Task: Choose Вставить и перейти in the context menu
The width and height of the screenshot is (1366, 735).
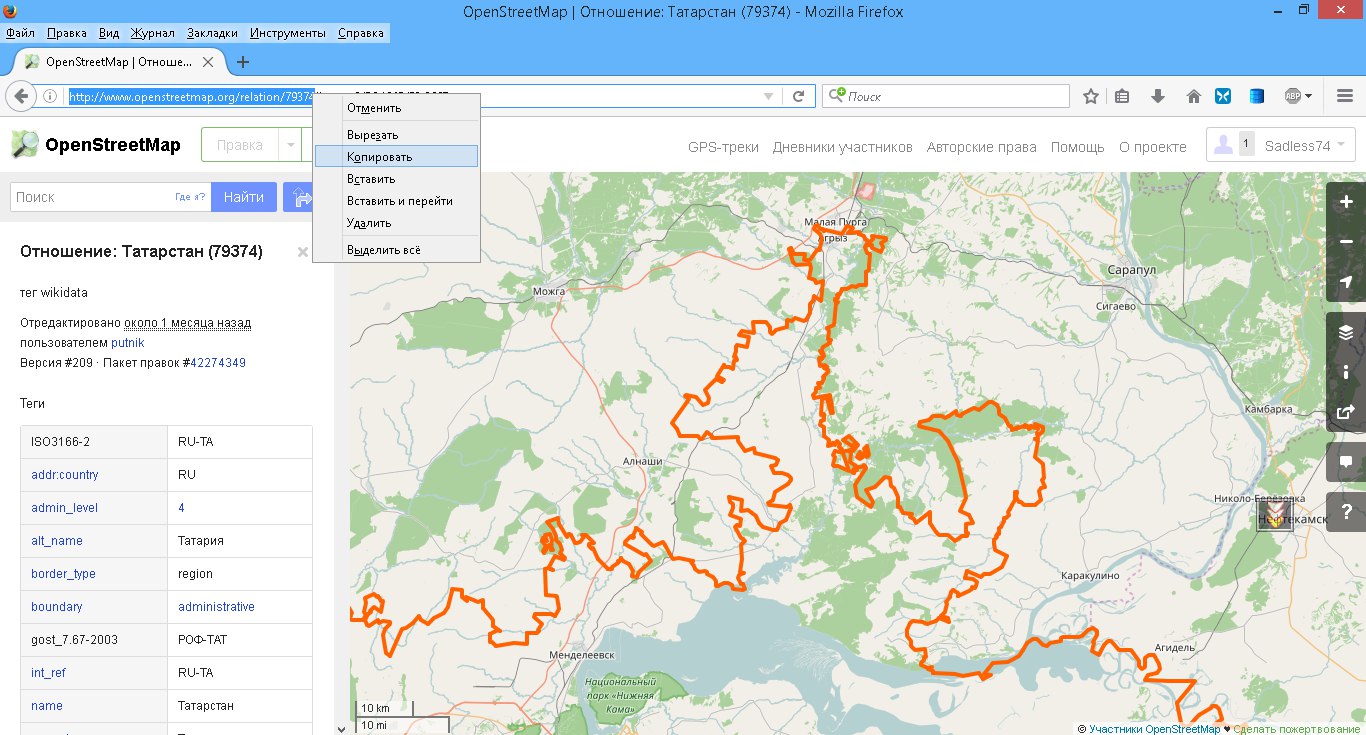Action: pyautogui.click(x=396, y=201)
